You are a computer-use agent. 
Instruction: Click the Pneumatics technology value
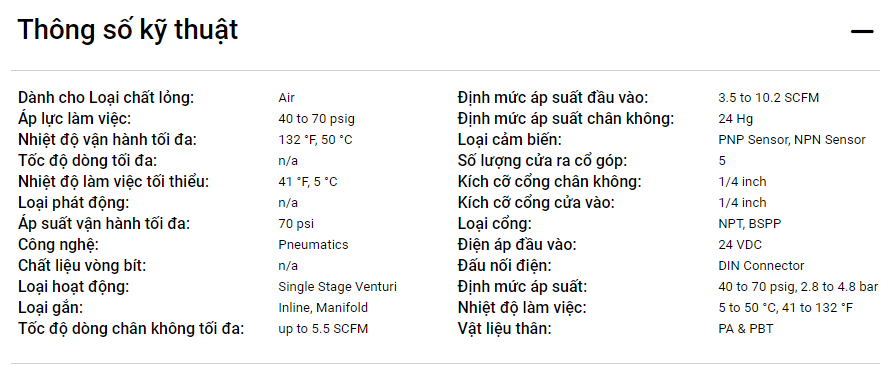(x=313, y=245)
